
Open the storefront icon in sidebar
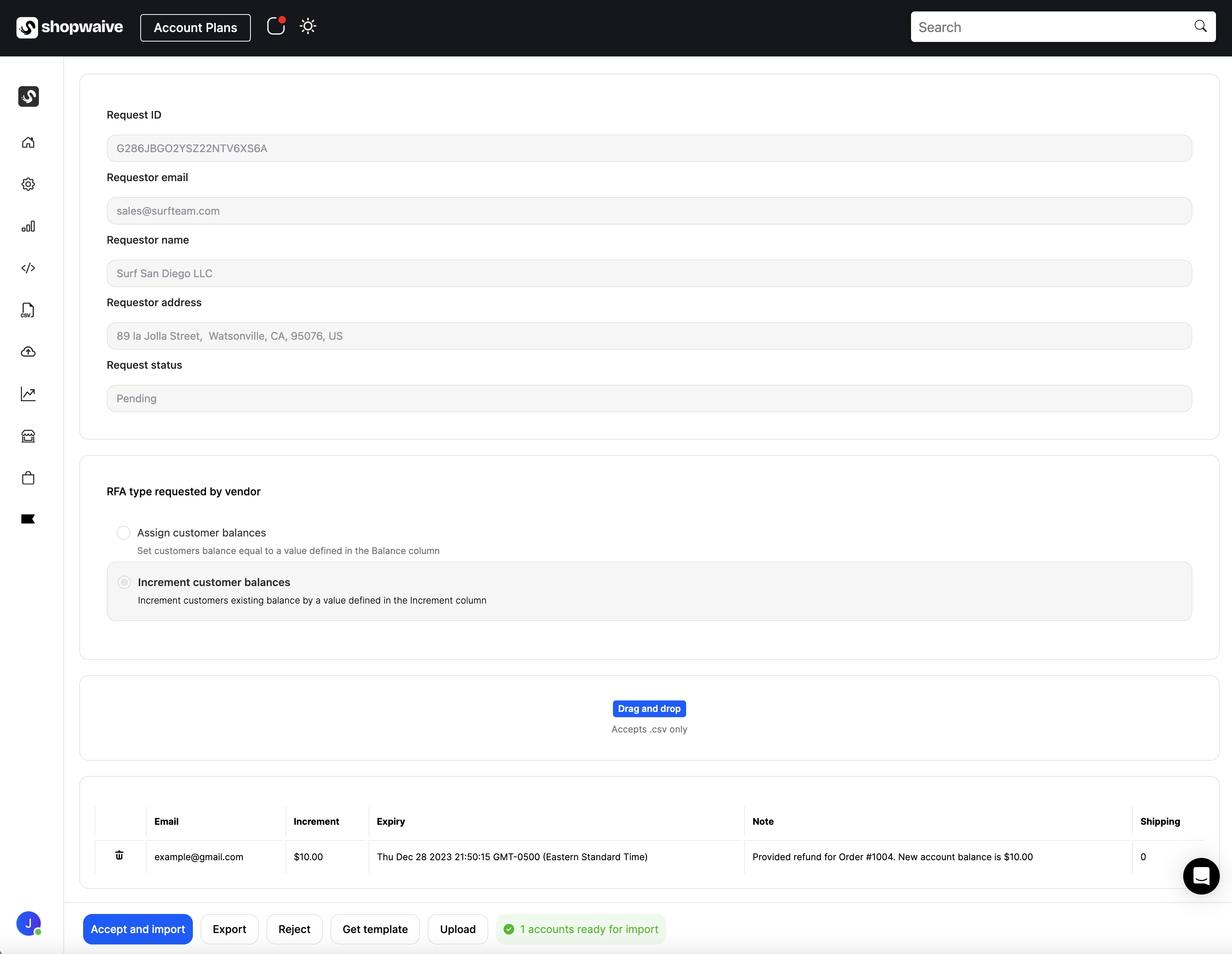28,436
